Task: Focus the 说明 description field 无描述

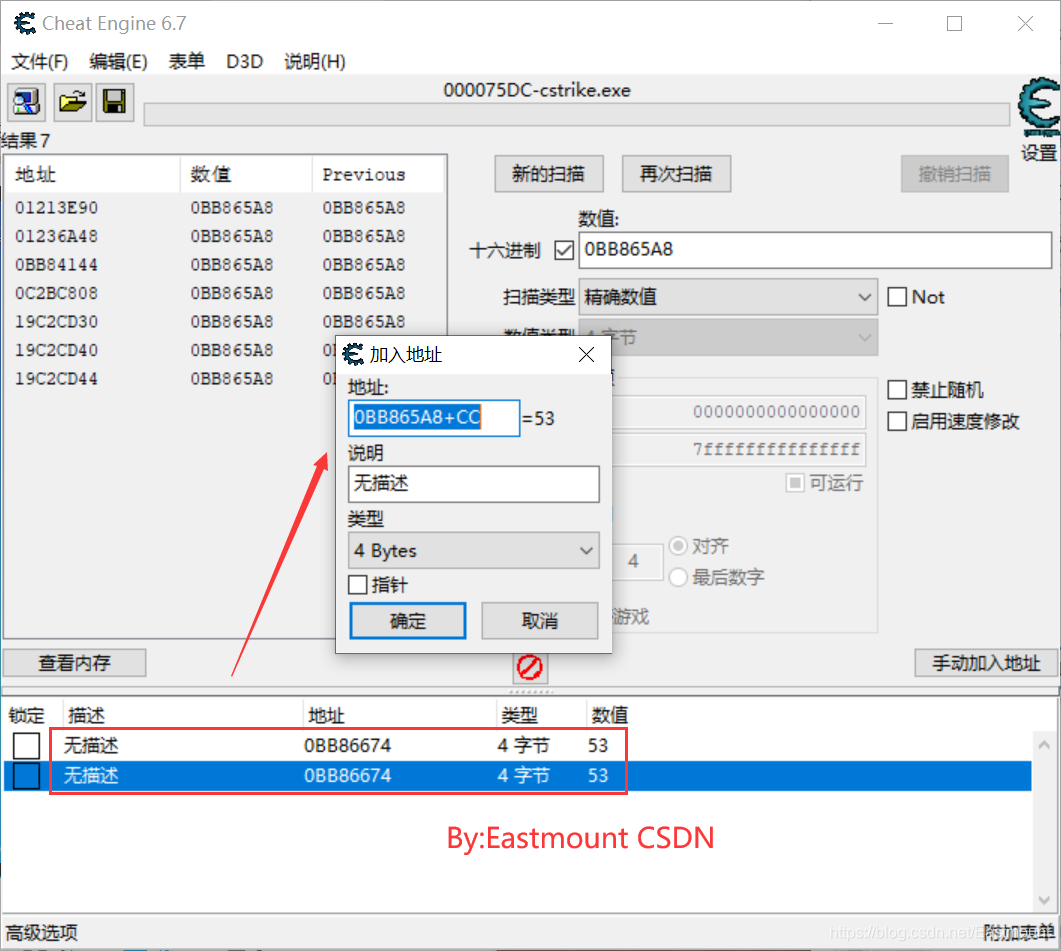Action: [x=474, y=483]
